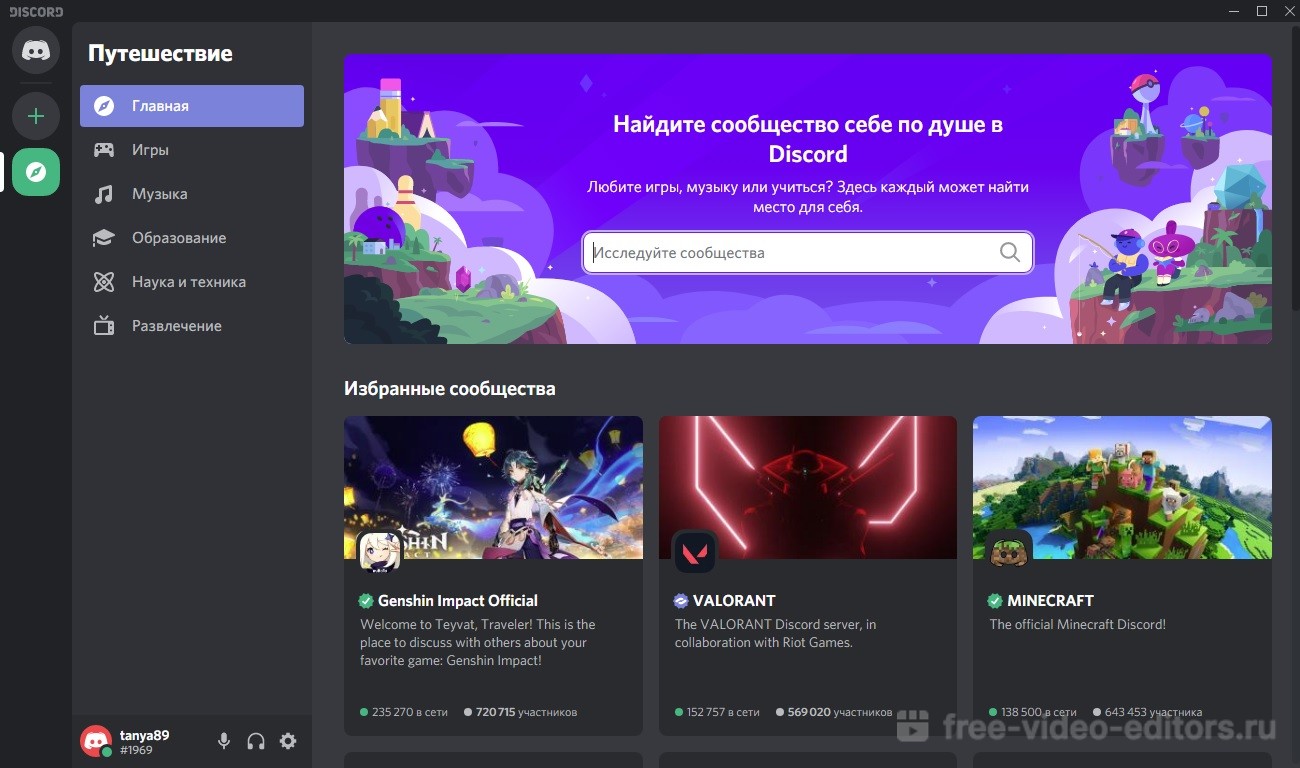
Task: Open user settings gear icon
Action: tap(288, 741)
